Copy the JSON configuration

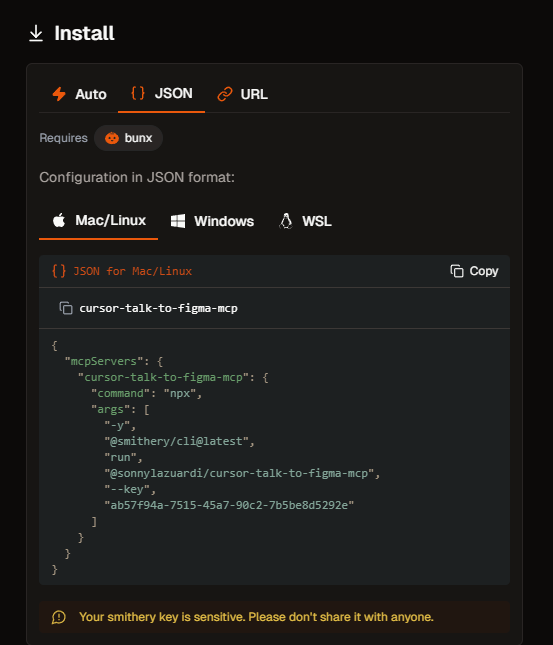click(474, 271)
